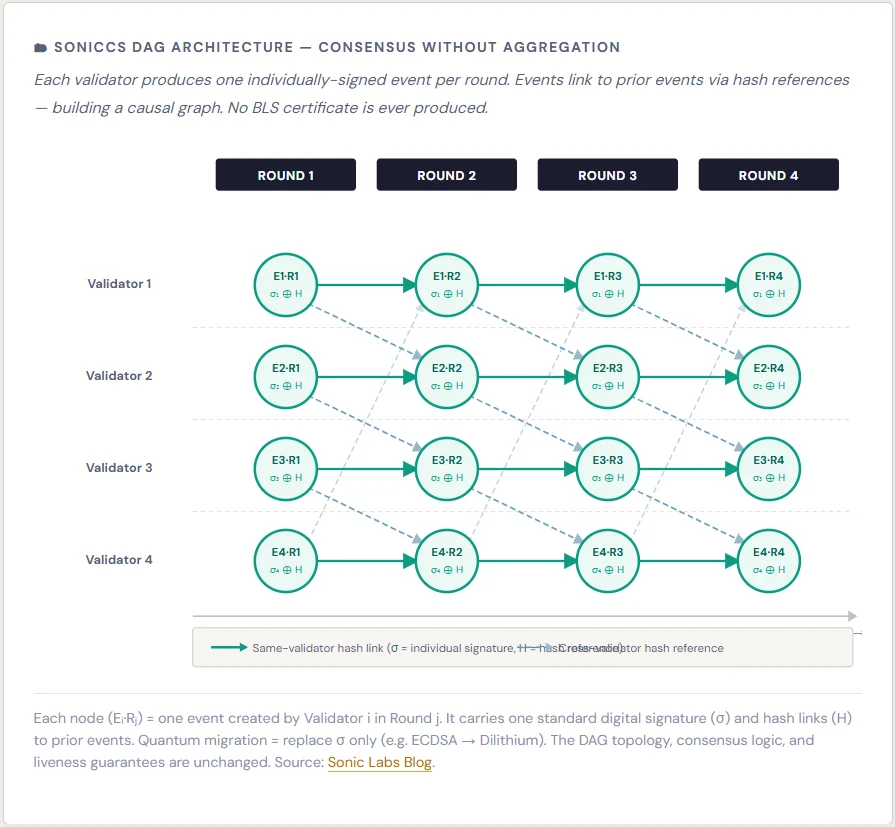Image resolution: width=895 pixels, height=827 pixels.
Task: Select the ROUND 4 header
Action: (769, 175)
